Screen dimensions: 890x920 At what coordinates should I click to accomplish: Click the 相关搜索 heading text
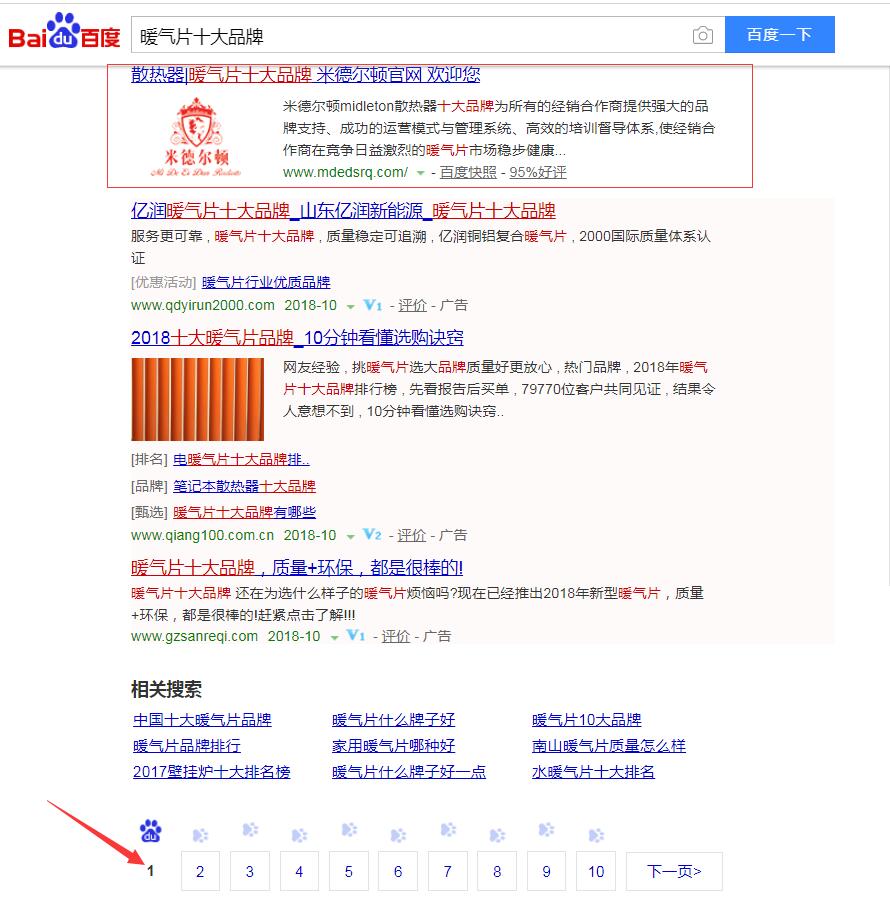point(167,689)
